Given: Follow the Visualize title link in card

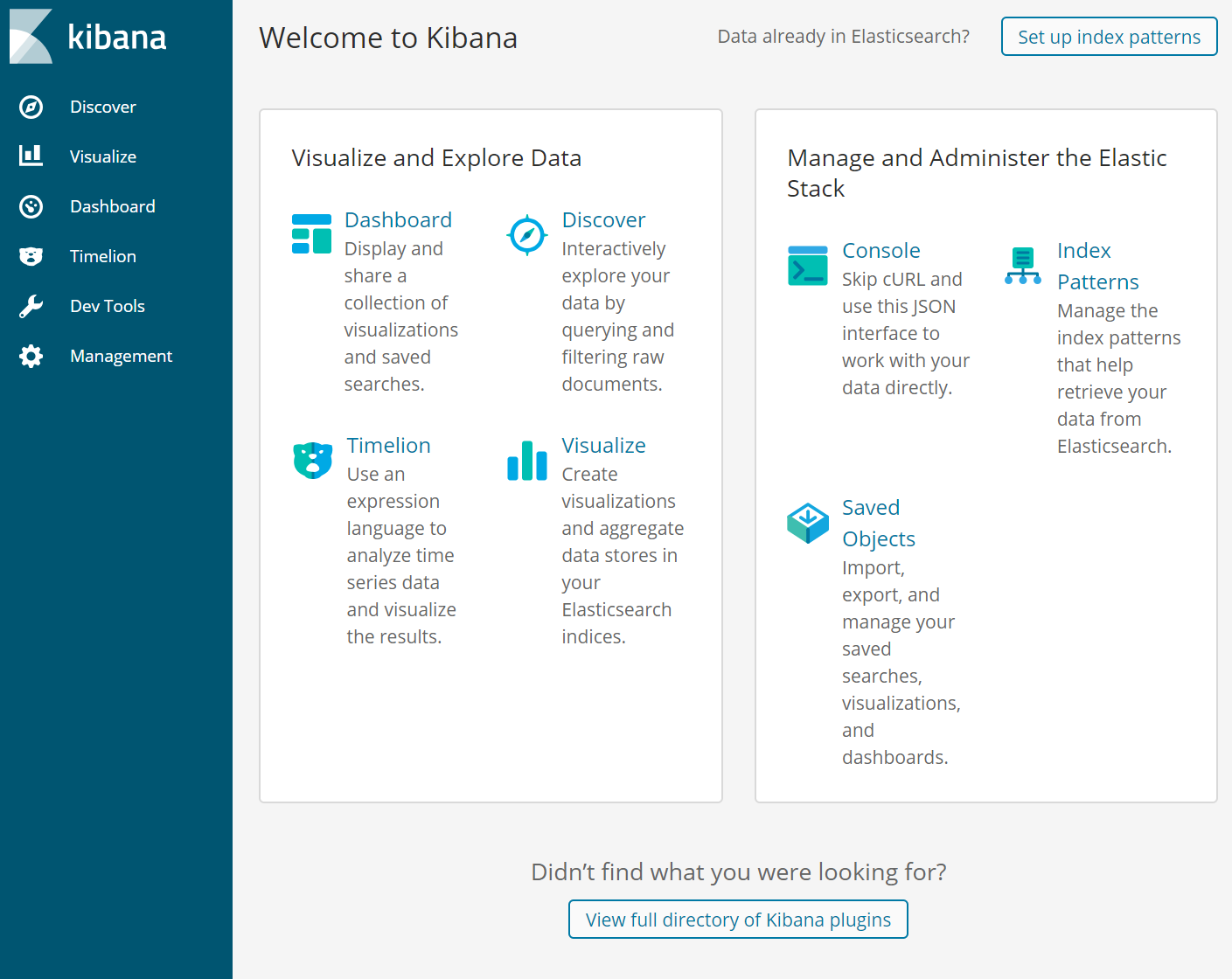Looking at the screenshot, I should pyautogui.click(x=604, y=446).
